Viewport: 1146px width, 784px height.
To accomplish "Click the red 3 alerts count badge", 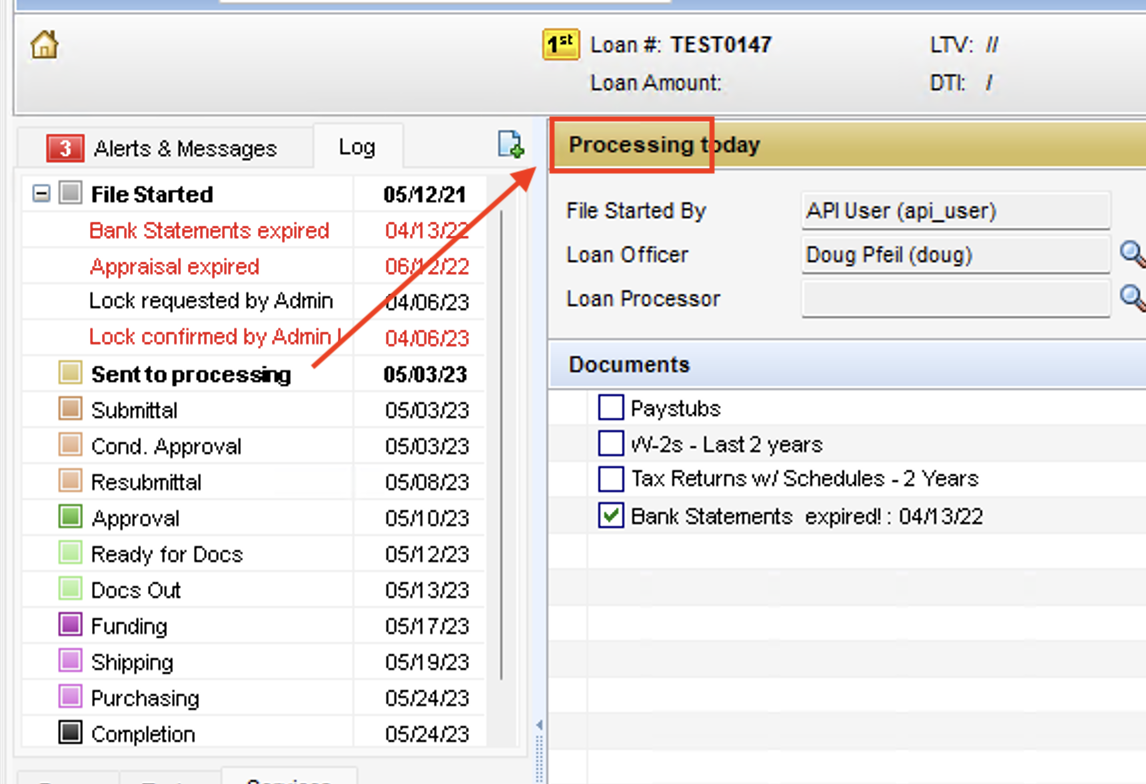I will [65, 148].
